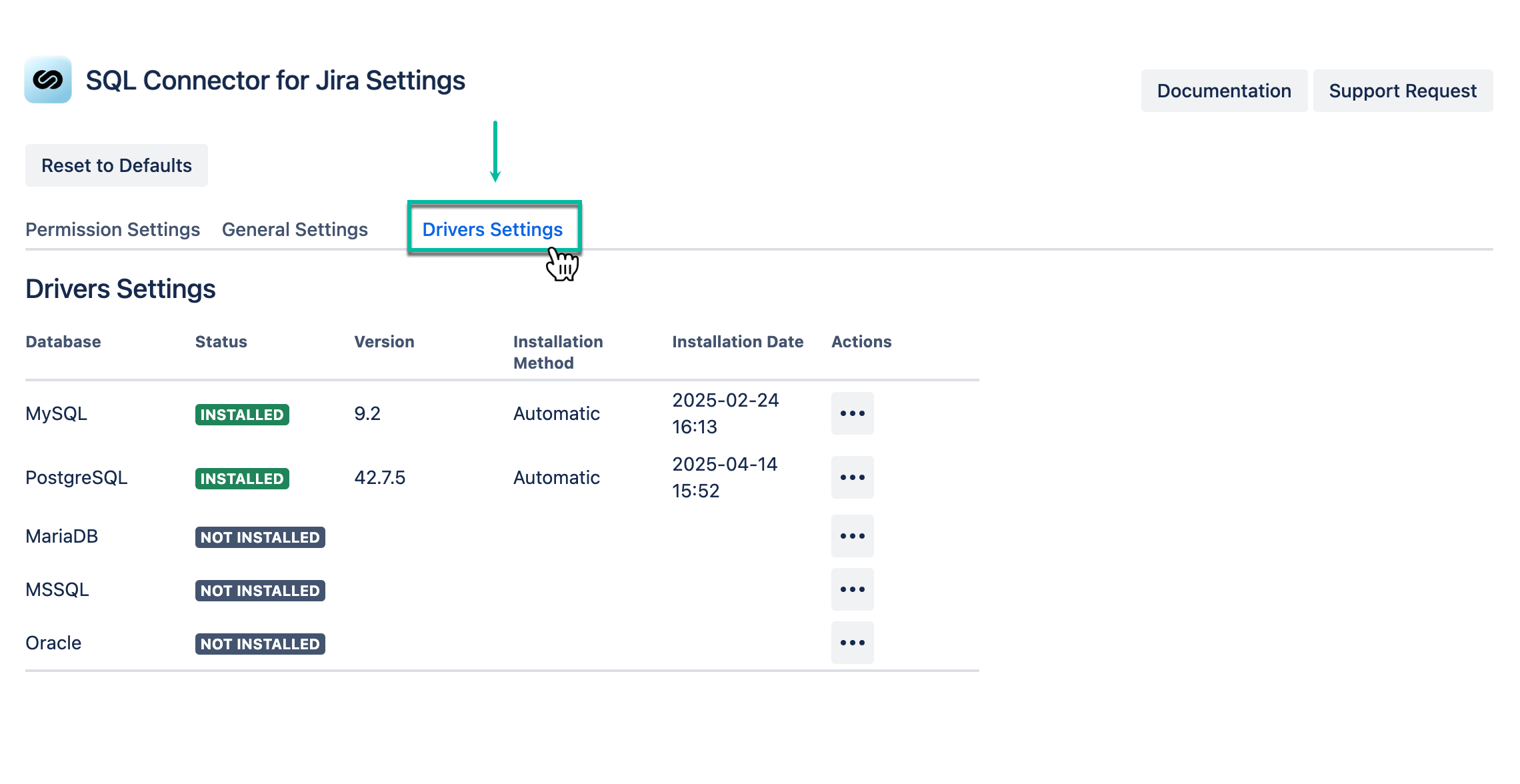Click the PostgreSQL INSTALLED status badge
The height and width of the screenshot is (784, 1520).
tap(242, 479)
